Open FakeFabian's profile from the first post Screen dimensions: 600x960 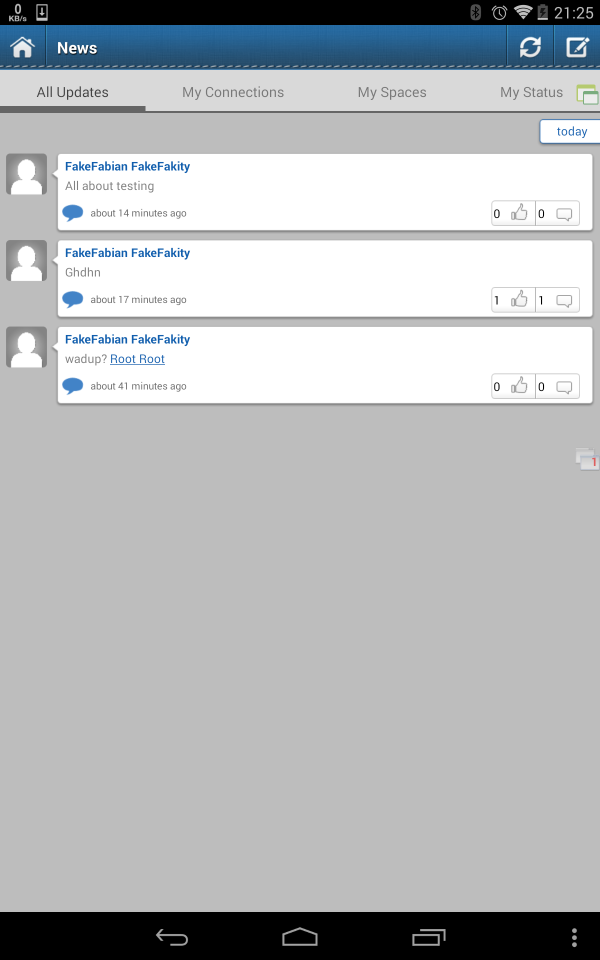(x=127, y=167)
